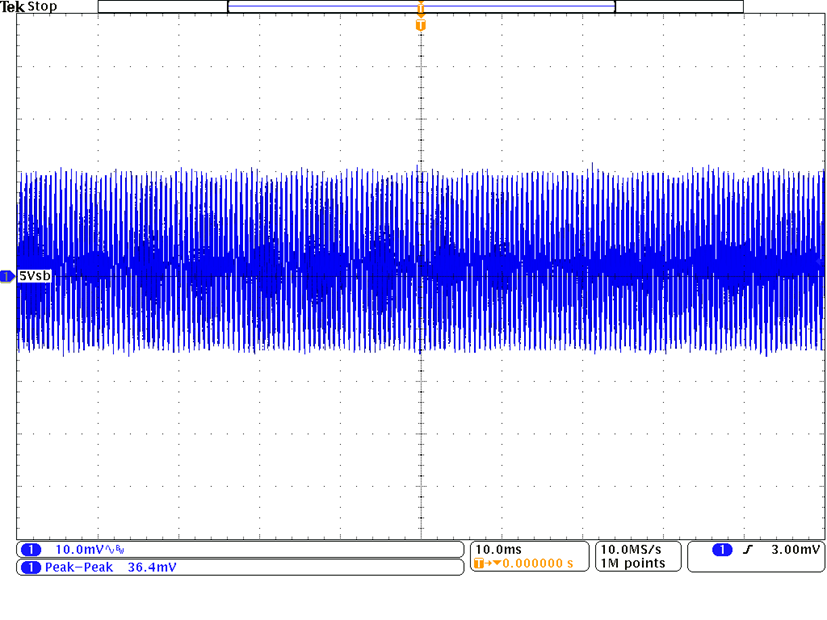This screenshot has width=827, height=620.
Task: Click channel 1 badge beside 10.0mV
Action: [x=30, y=550]
